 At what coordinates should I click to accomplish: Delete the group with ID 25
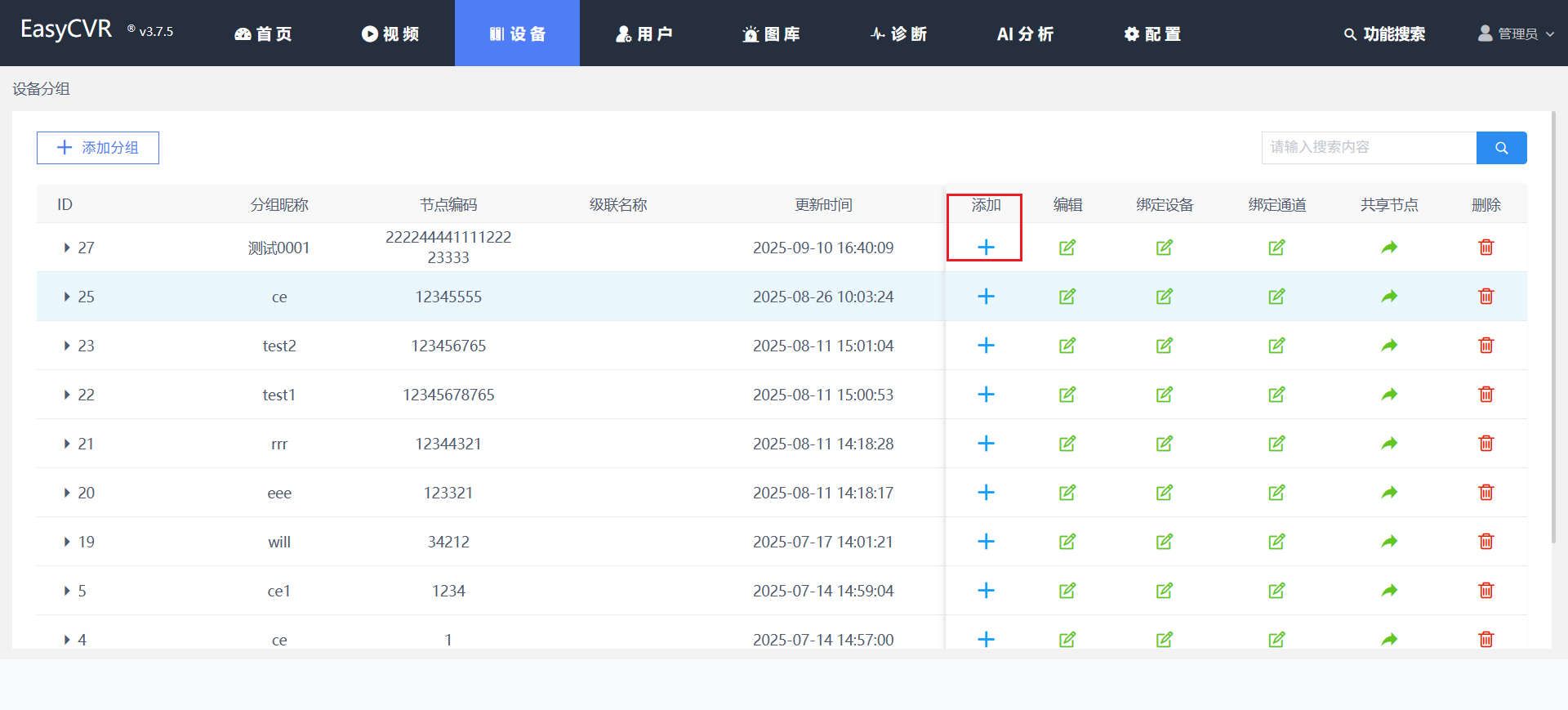tap(1486, 297)
